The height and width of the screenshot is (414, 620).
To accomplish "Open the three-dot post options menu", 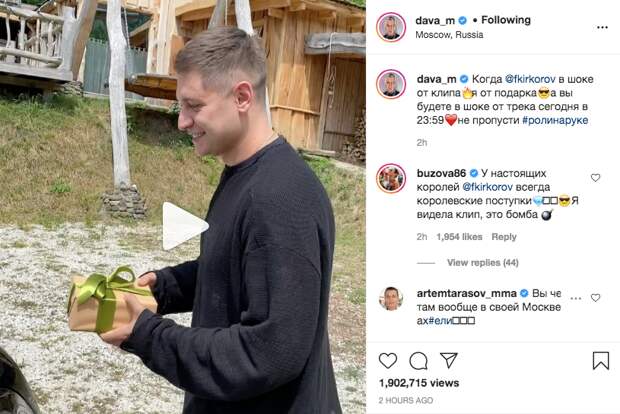I will click(602, 27).
